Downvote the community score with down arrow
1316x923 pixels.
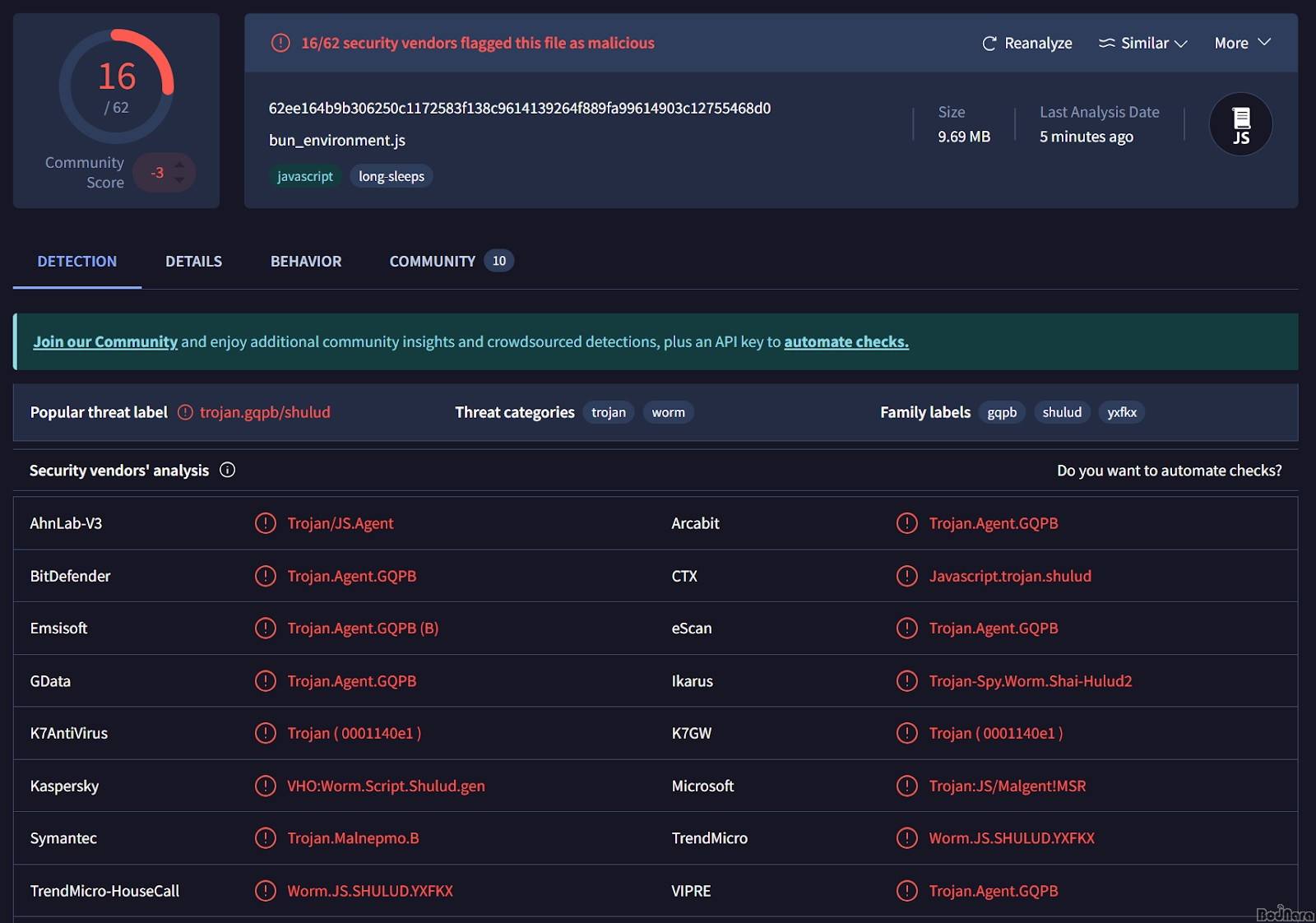[180, 180]
